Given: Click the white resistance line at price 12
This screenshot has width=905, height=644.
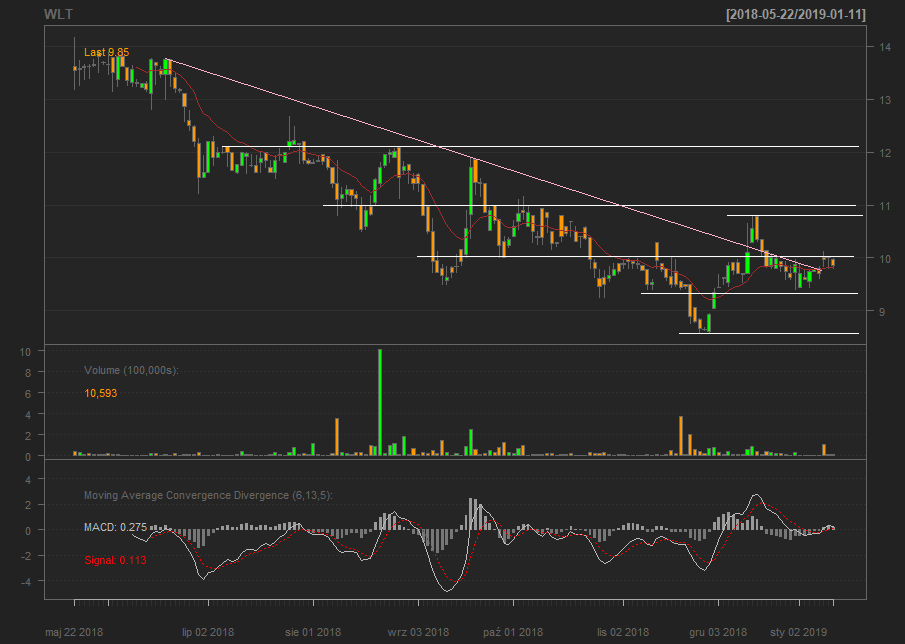Looking at the screenshot, I should pos(540,147).
